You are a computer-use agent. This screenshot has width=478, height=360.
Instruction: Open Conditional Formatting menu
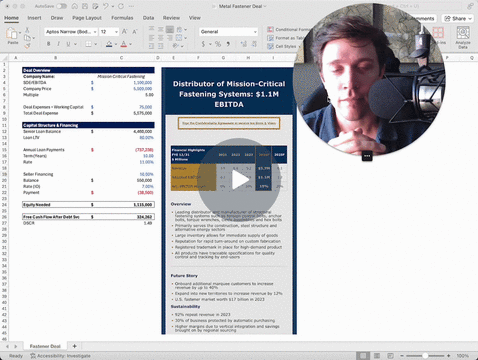[x=289, y=29]
